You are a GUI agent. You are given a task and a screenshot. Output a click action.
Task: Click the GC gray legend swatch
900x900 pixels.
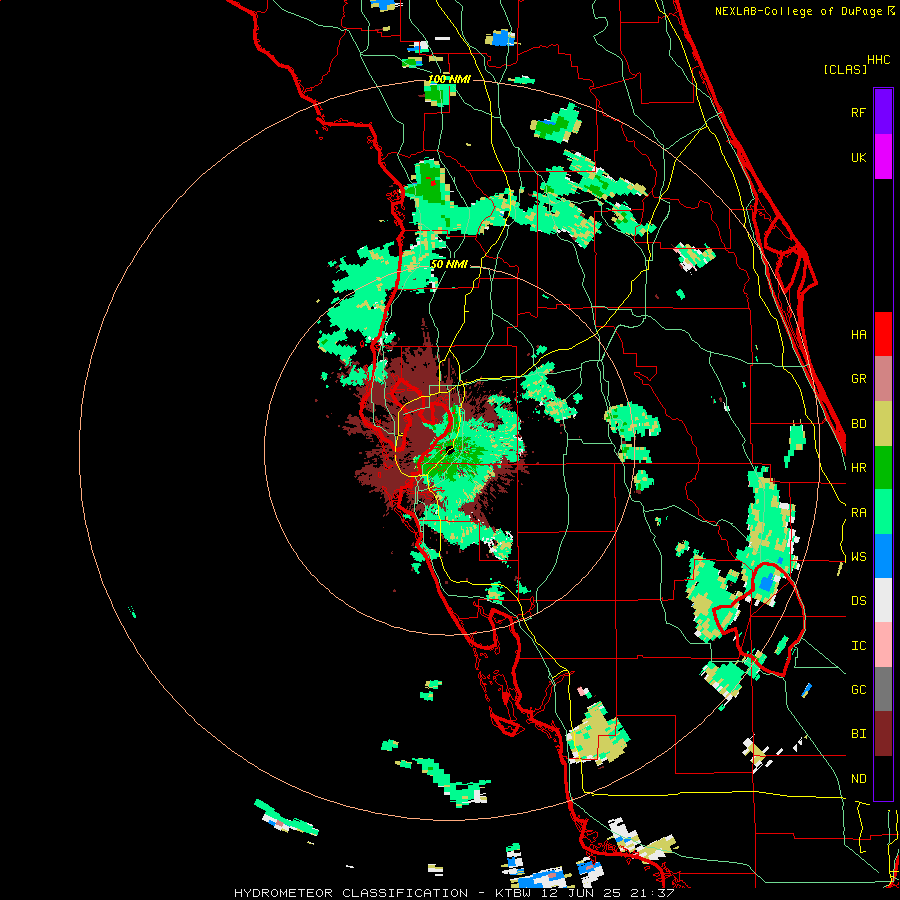883,689
